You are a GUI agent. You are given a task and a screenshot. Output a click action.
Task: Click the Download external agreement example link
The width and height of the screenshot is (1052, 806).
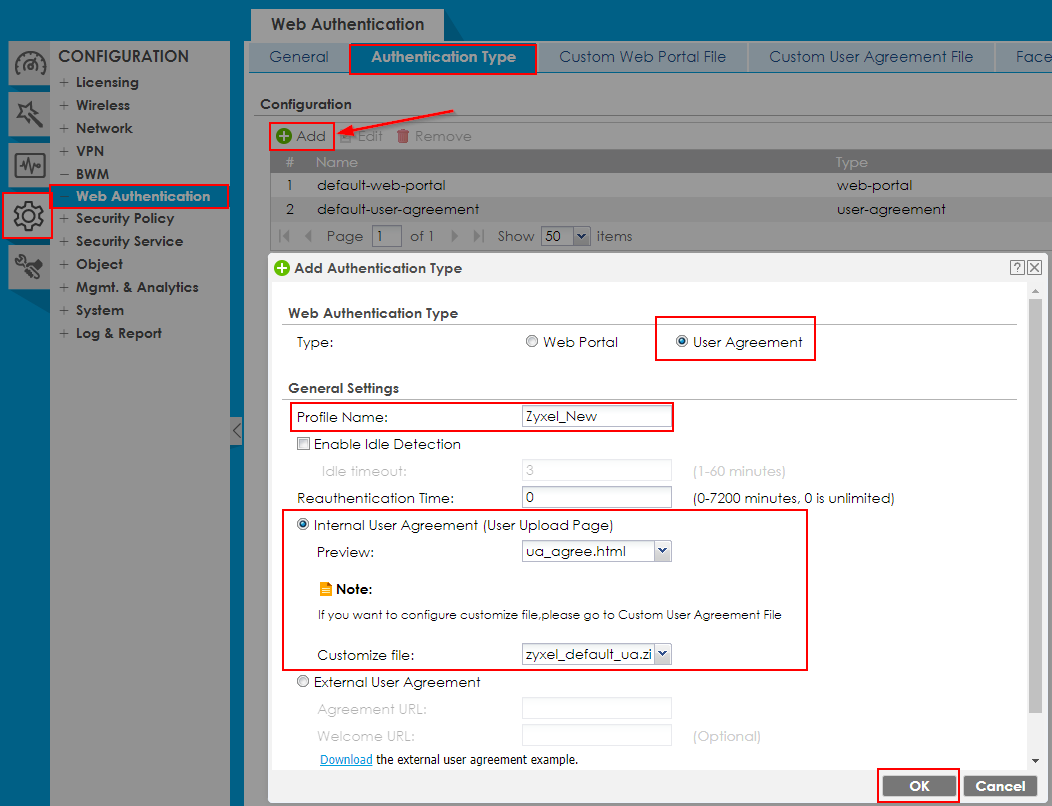[346, 760]
